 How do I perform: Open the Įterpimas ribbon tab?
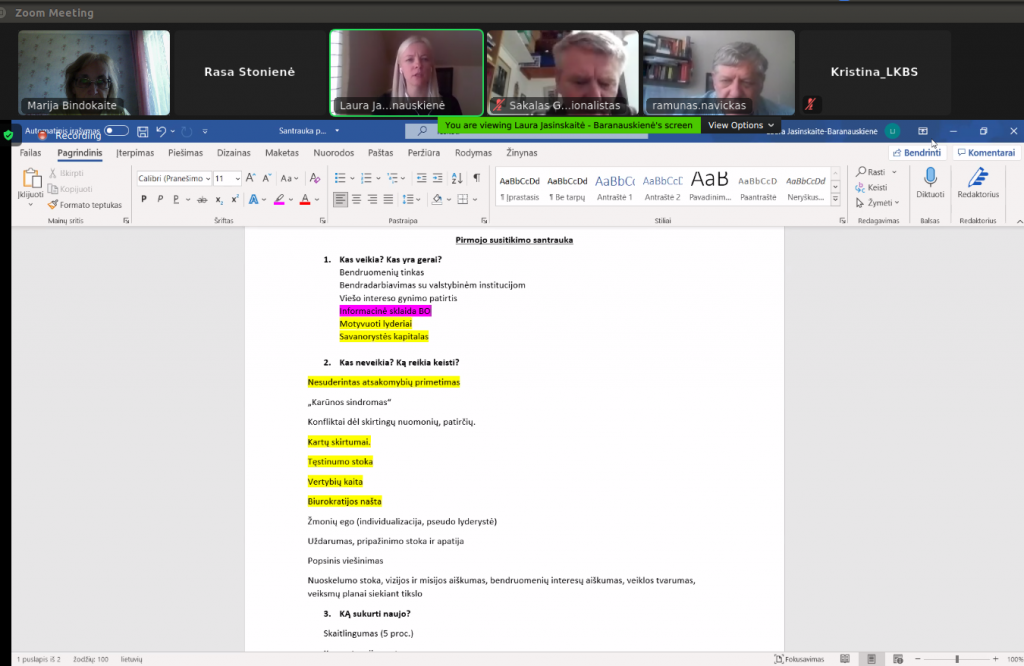(x=135, y=153)
